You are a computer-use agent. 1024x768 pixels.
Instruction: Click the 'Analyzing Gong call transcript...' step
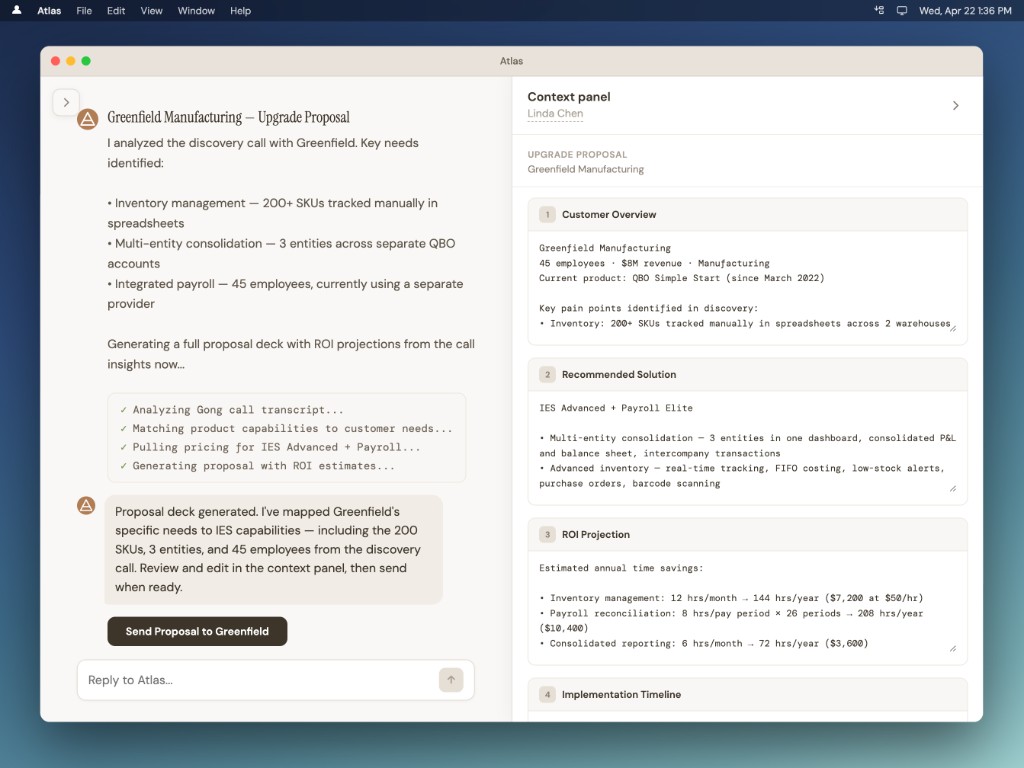click(238, 410)
